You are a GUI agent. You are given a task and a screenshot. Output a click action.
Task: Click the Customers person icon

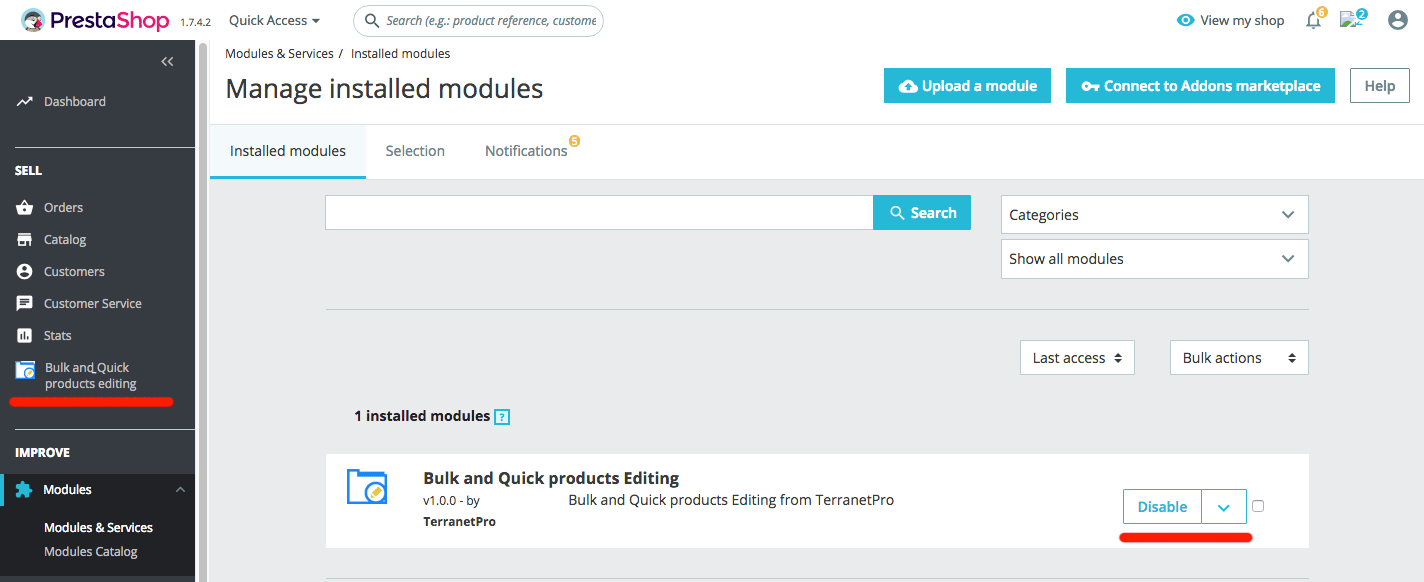[x=25, y=271]
